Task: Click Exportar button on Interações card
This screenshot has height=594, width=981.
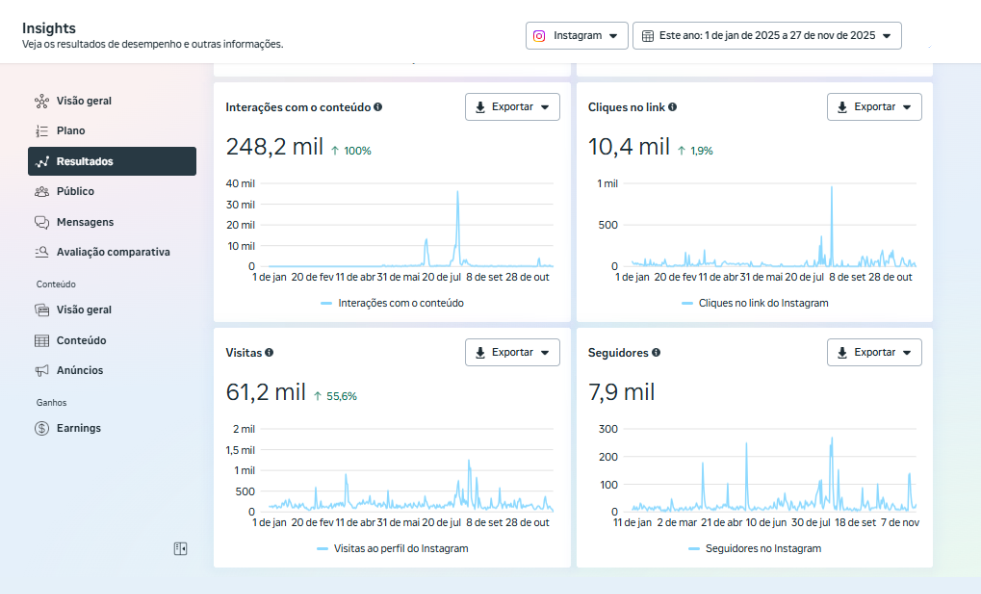Action: tap(512, 107)
